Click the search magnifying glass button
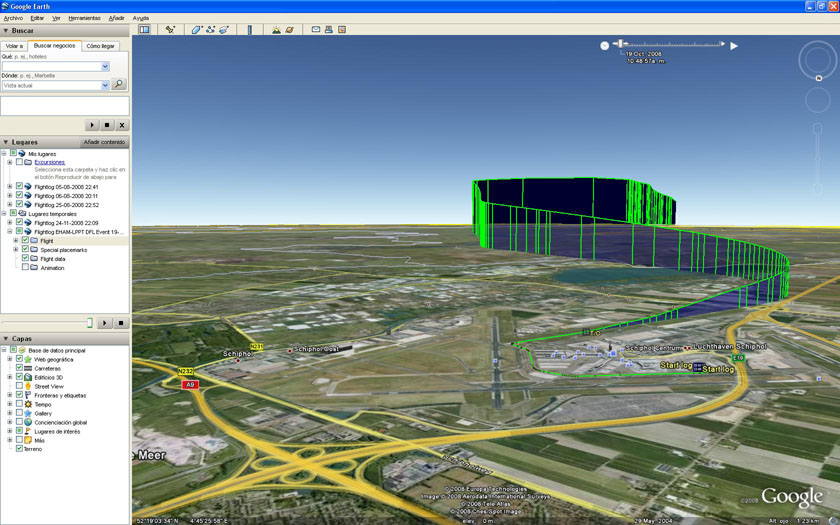Screen dimensions: 840x525 click(119, 84)
